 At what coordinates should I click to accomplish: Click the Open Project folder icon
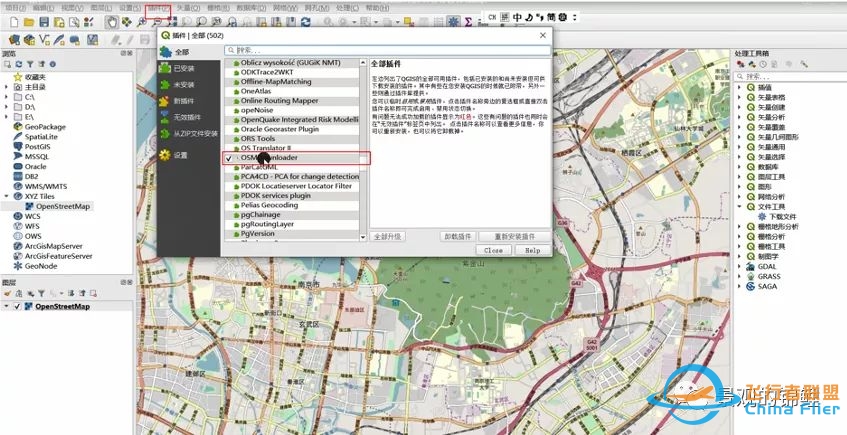pyautogui.click(x=29, y=22)
